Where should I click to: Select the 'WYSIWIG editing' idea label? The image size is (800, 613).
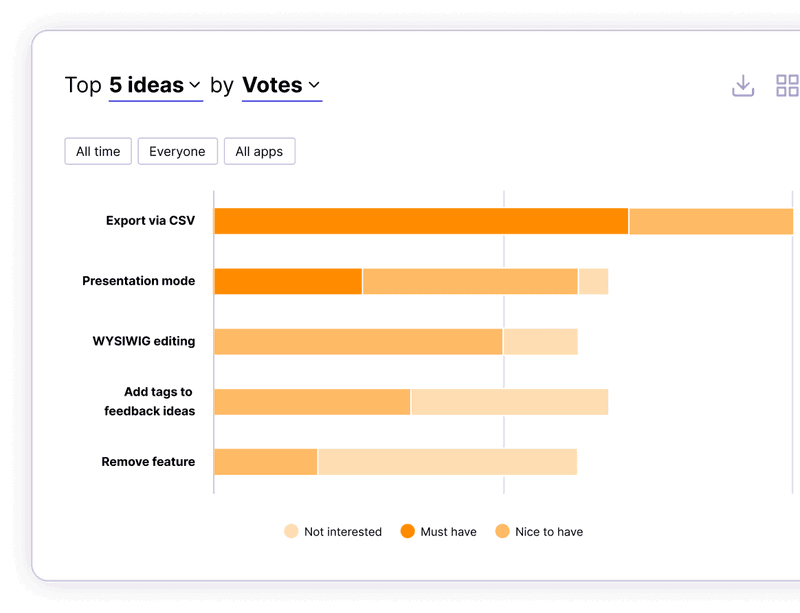[x=143, y=341]
